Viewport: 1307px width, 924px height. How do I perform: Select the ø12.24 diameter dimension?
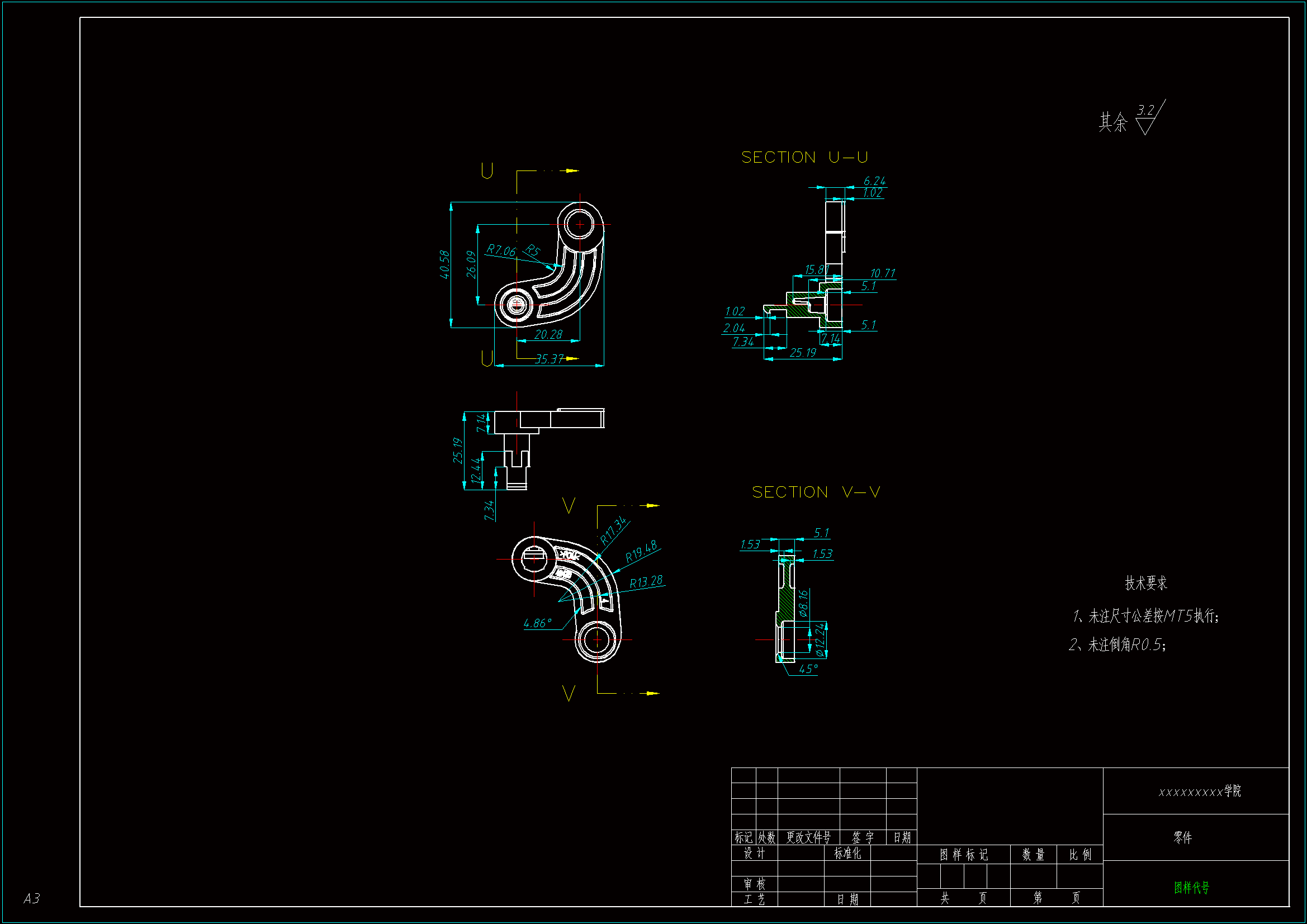point(820,641)
